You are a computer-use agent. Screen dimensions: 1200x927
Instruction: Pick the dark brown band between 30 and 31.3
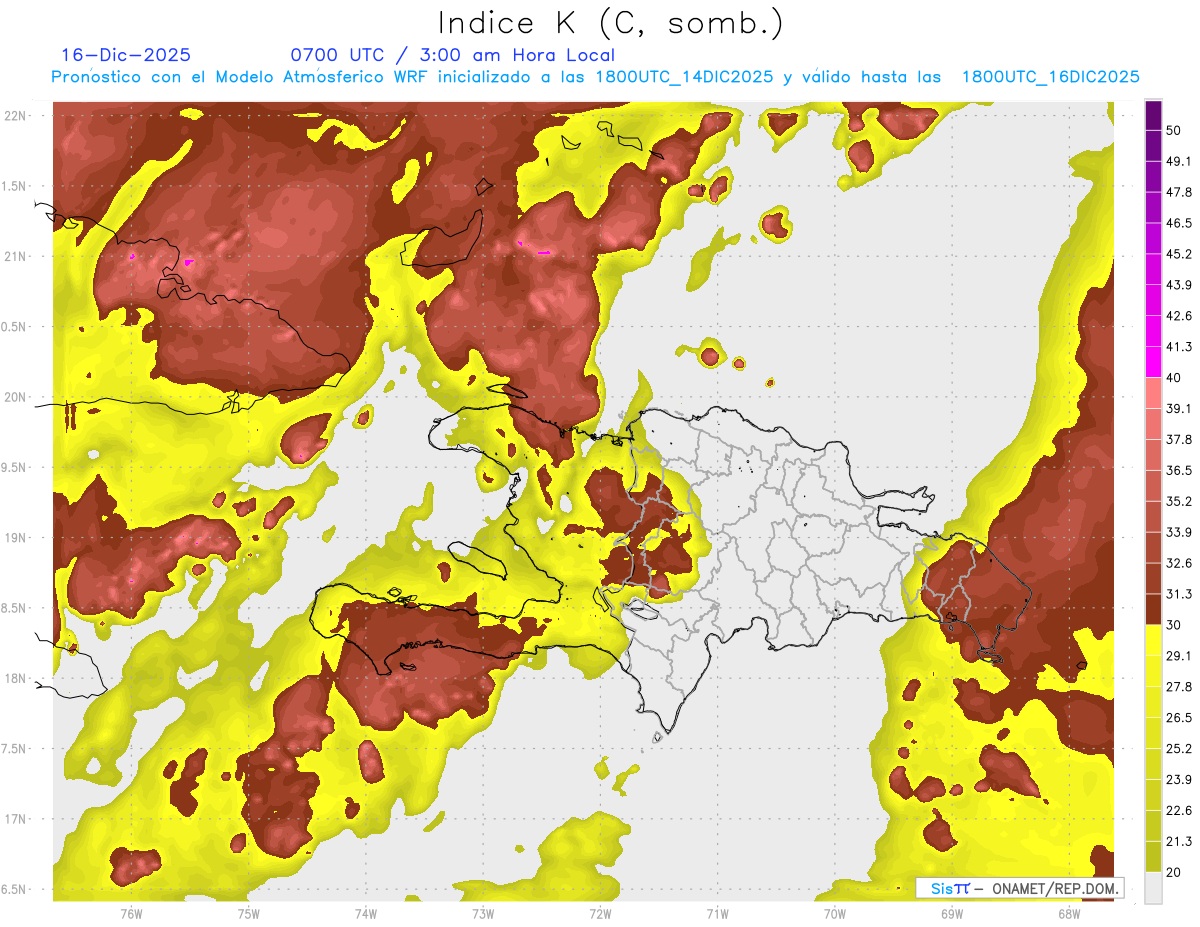1153,610
